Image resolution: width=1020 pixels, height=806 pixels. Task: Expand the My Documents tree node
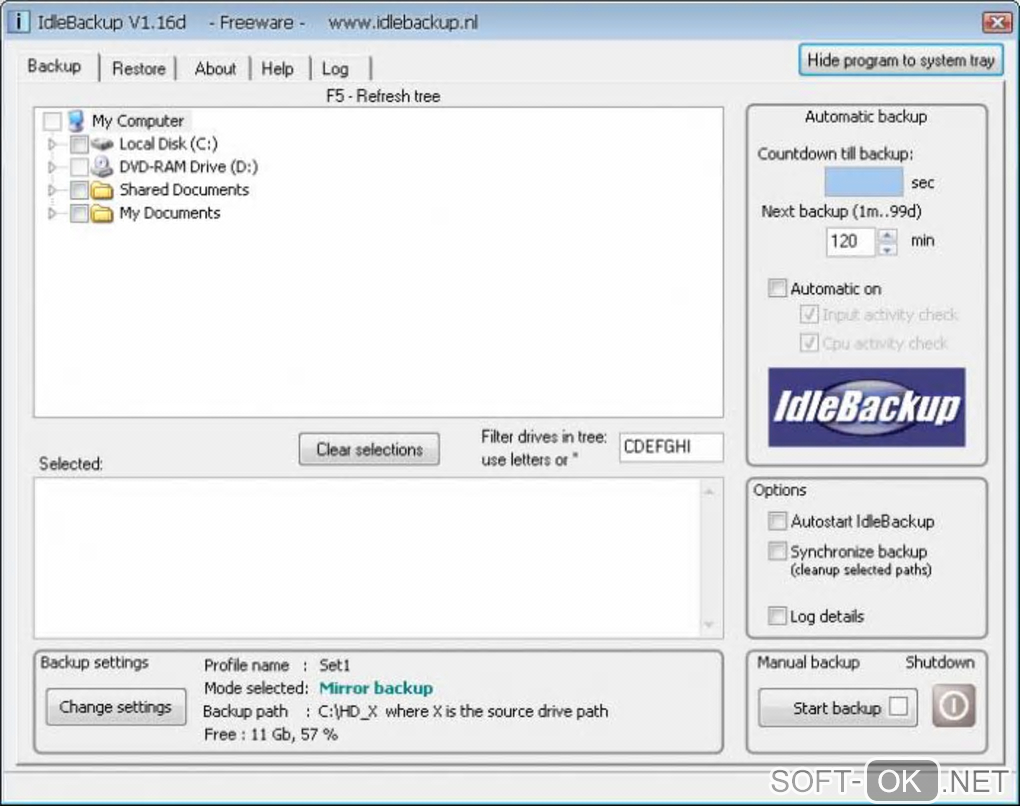[x=53, y=213]
